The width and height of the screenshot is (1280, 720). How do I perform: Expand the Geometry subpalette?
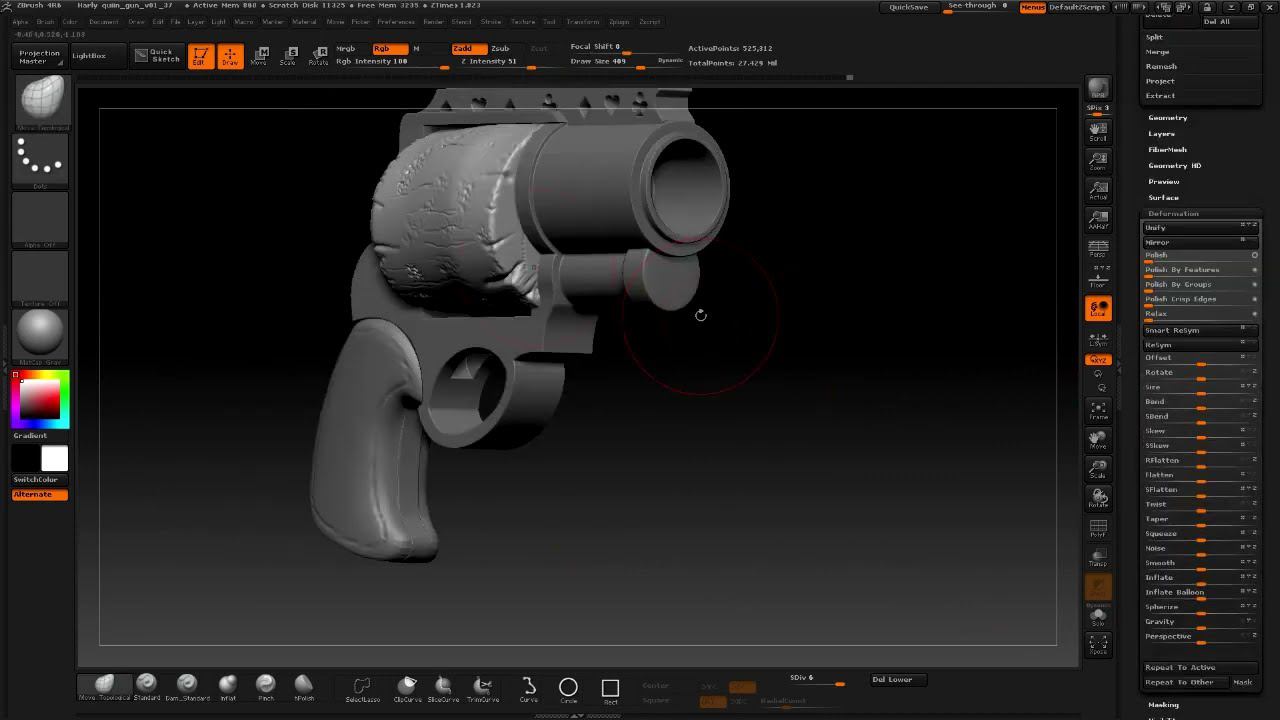(x=1167, y=118)
